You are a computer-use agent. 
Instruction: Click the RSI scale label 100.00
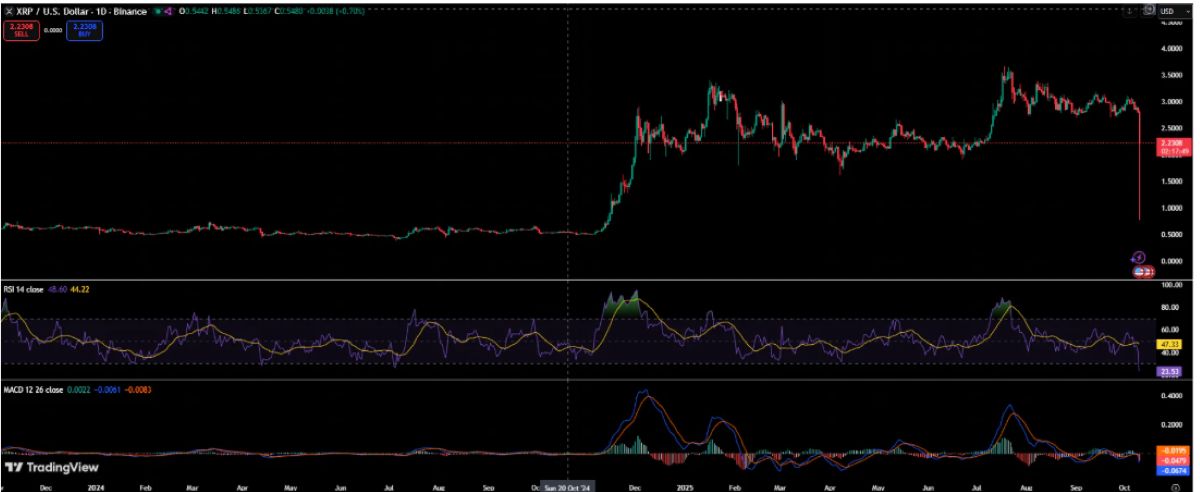1171,285
